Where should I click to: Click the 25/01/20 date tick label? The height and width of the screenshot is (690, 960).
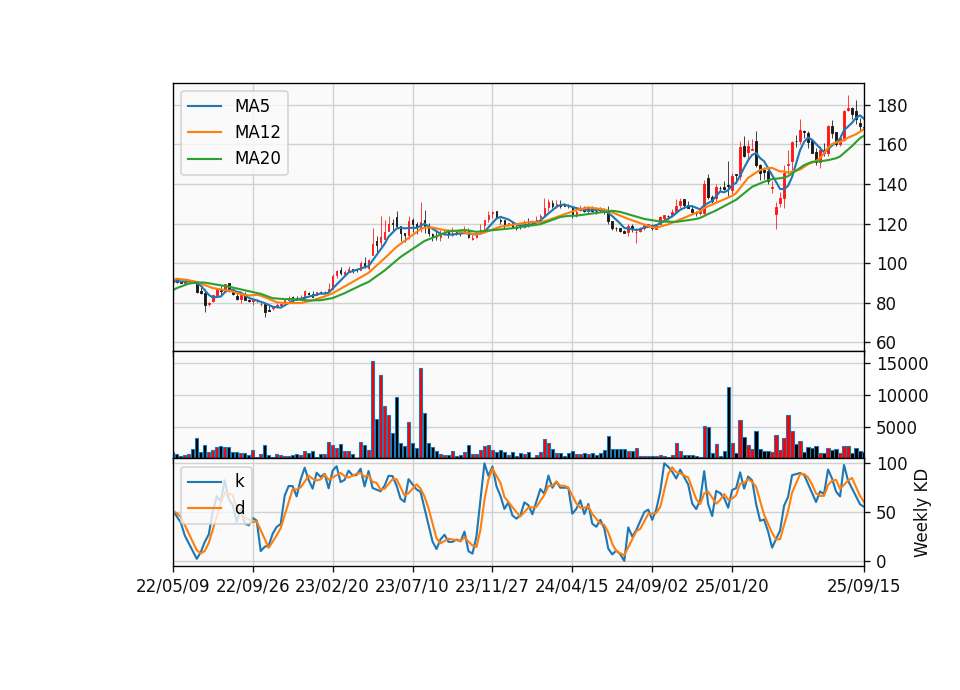click(732, 586)
